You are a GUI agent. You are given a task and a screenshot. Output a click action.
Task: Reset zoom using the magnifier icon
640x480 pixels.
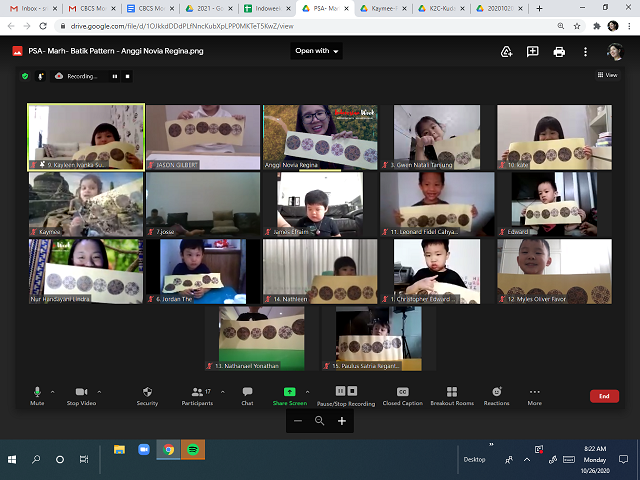click(x=320, y=422)
